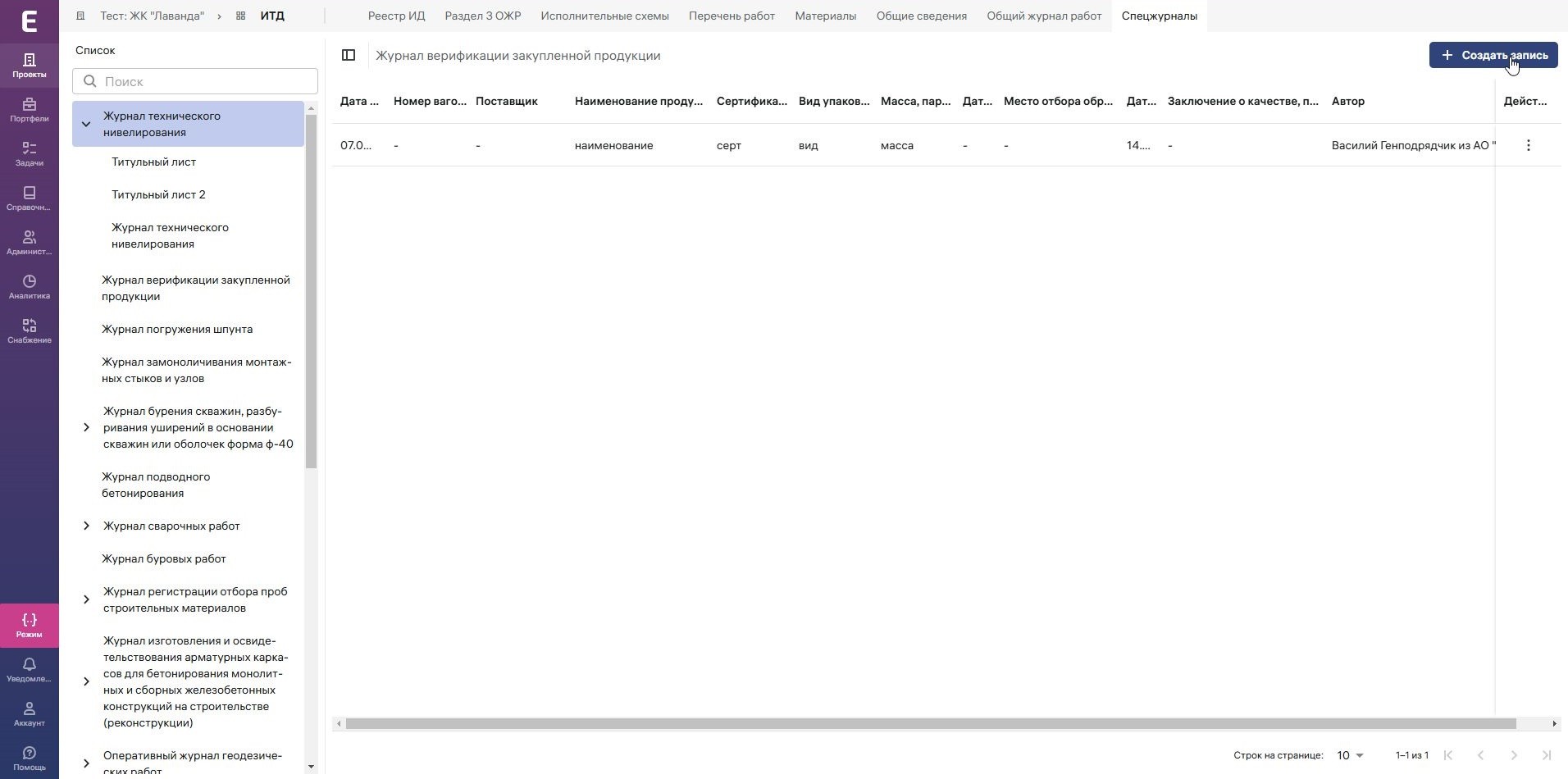Open the Помощь help icon
This screenshot has height=779, width=1568.
30,758
